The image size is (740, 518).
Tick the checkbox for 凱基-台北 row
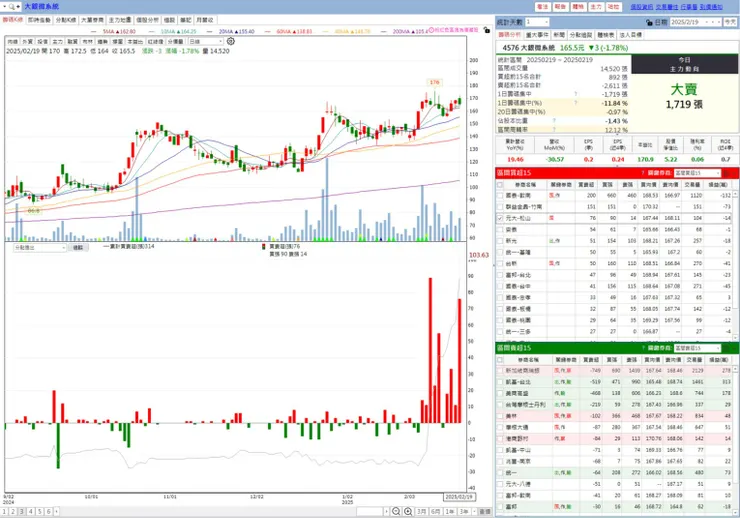click(x=500, y=382)
